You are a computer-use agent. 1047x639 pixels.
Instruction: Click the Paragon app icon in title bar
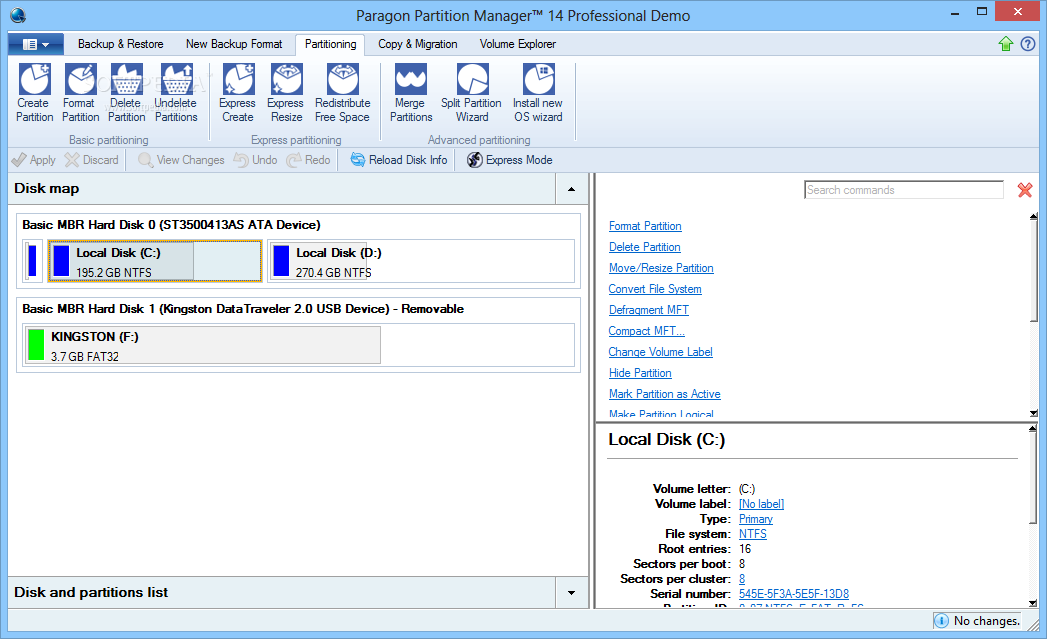point(18,15)
